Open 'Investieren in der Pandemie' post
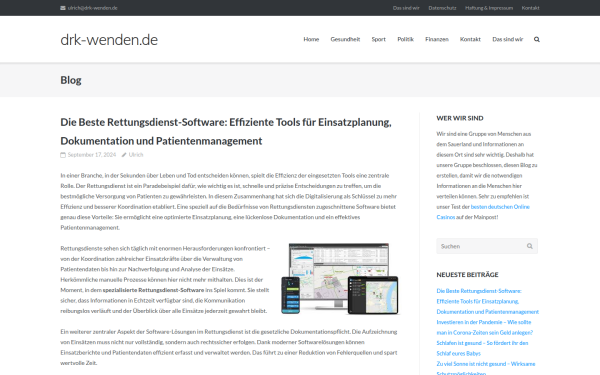This screenshot has height=375, width=600. [484, 328]
